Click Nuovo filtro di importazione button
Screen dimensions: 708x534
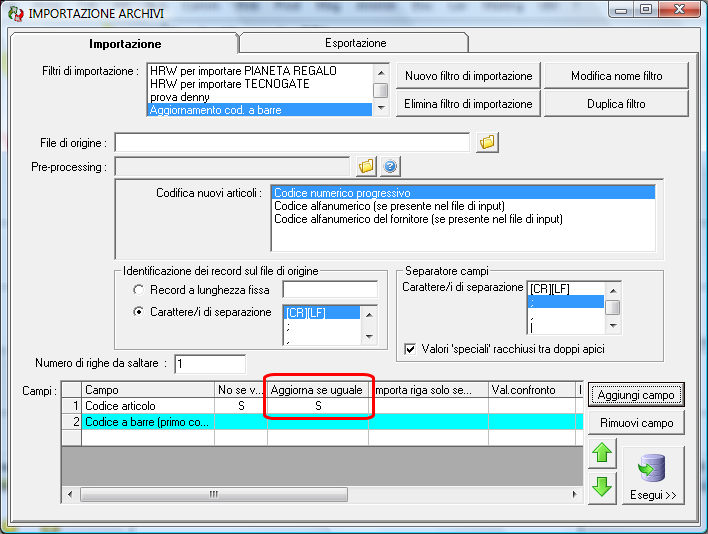click(468, 76)
